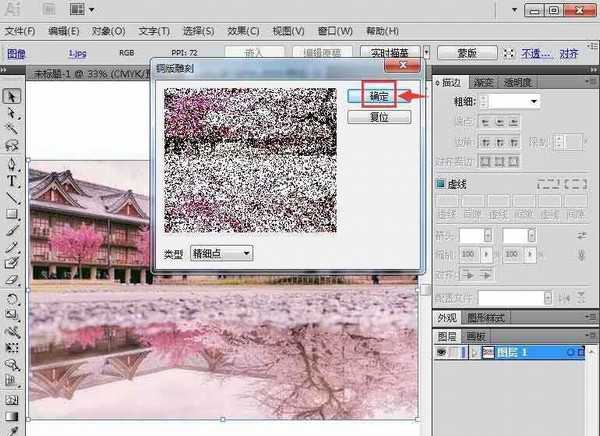Switch to the 渐变 panel tab
The height and width of the screenshot is (436, 600).
click(484, 82)
